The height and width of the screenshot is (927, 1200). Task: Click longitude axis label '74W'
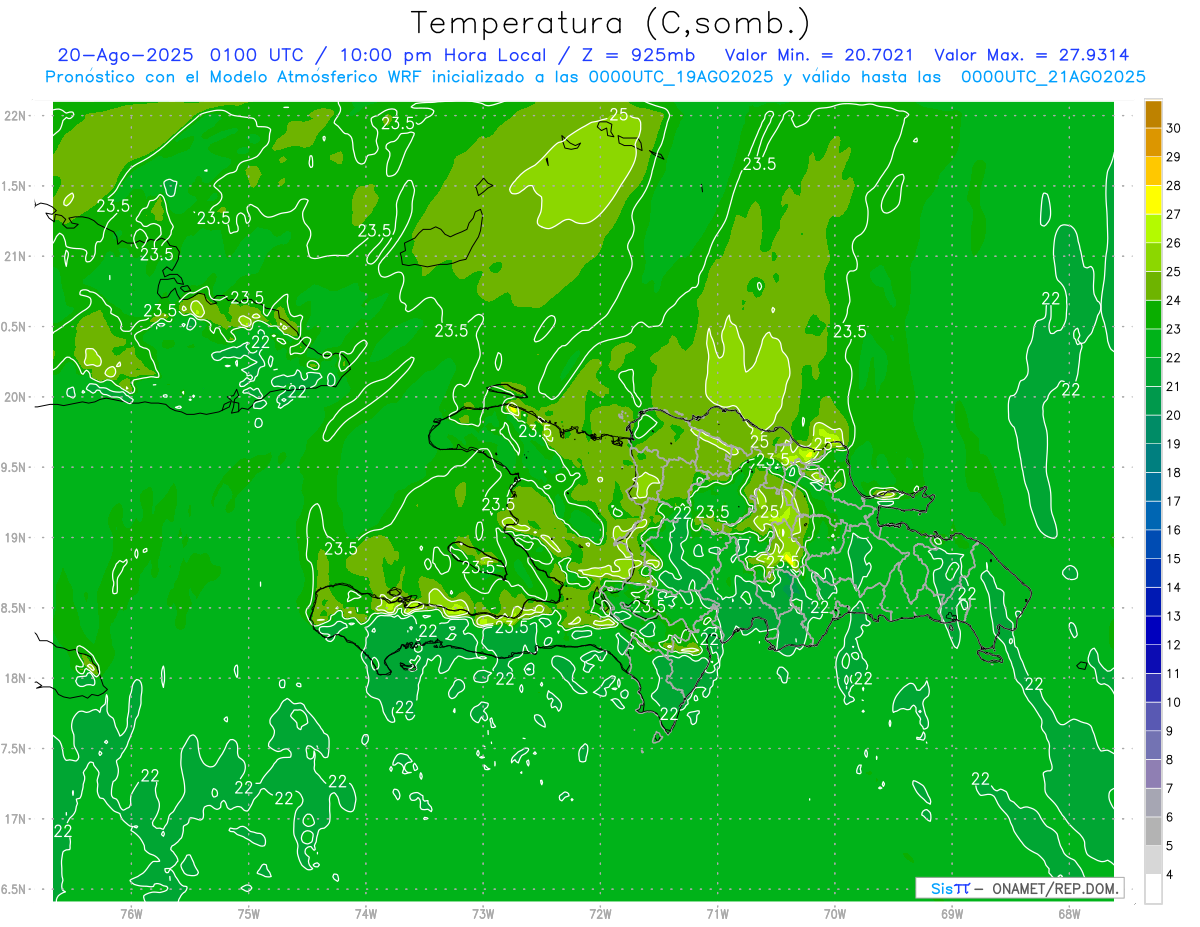point(366,913)
